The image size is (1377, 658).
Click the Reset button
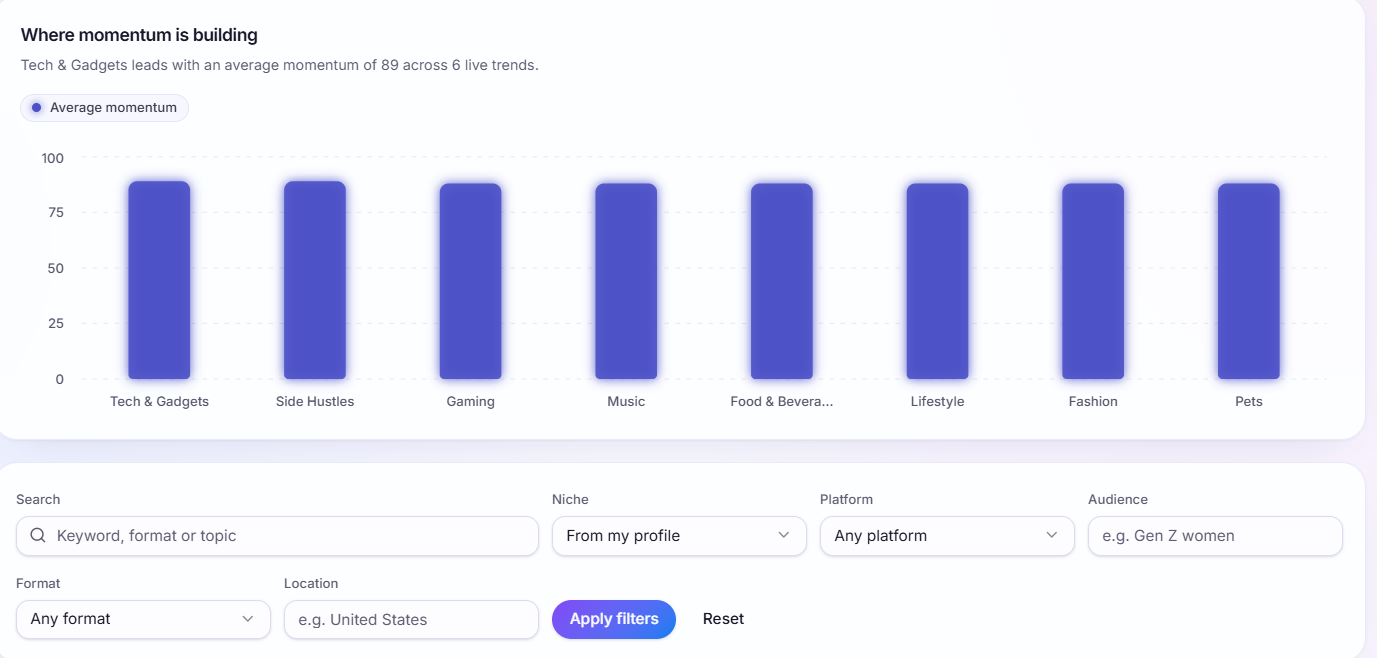pyautogui.click(x=723, y=619)
